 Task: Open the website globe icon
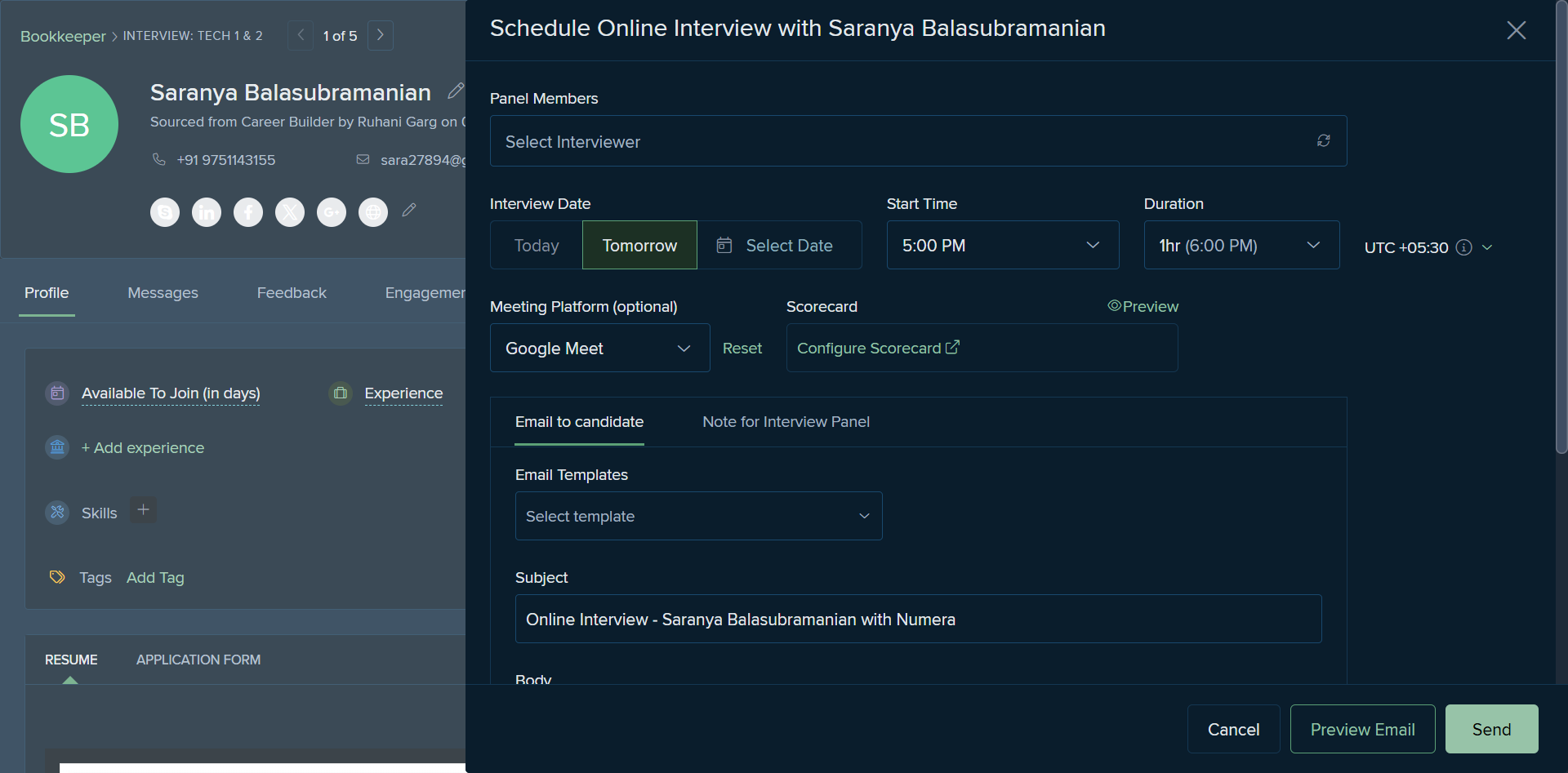[x=373, y=212]
